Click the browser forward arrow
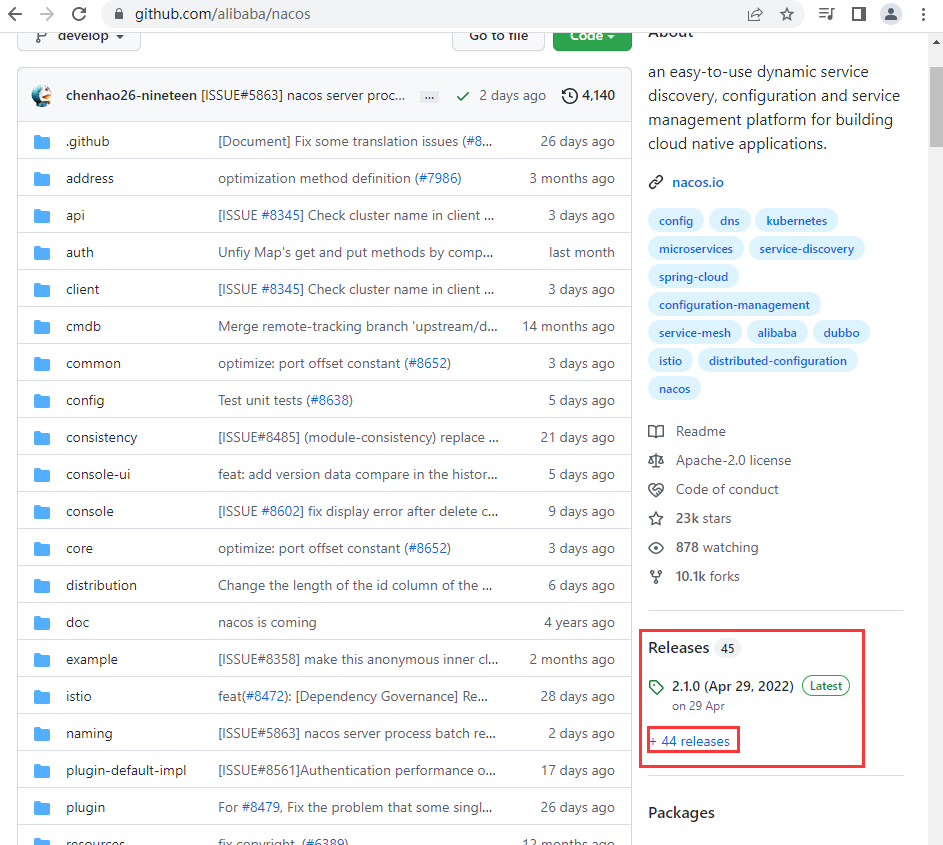 [47, 14]
